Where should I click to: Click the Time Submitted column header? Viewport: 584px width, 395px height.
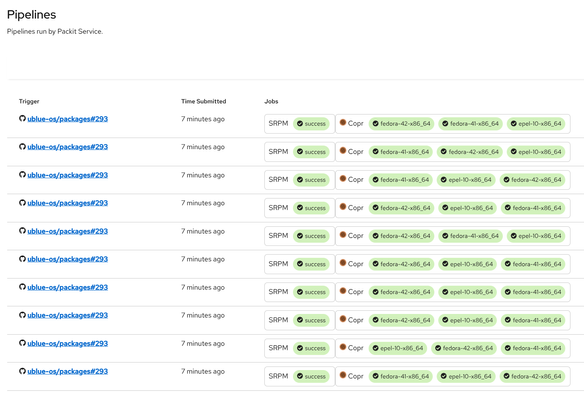(203, 101)
